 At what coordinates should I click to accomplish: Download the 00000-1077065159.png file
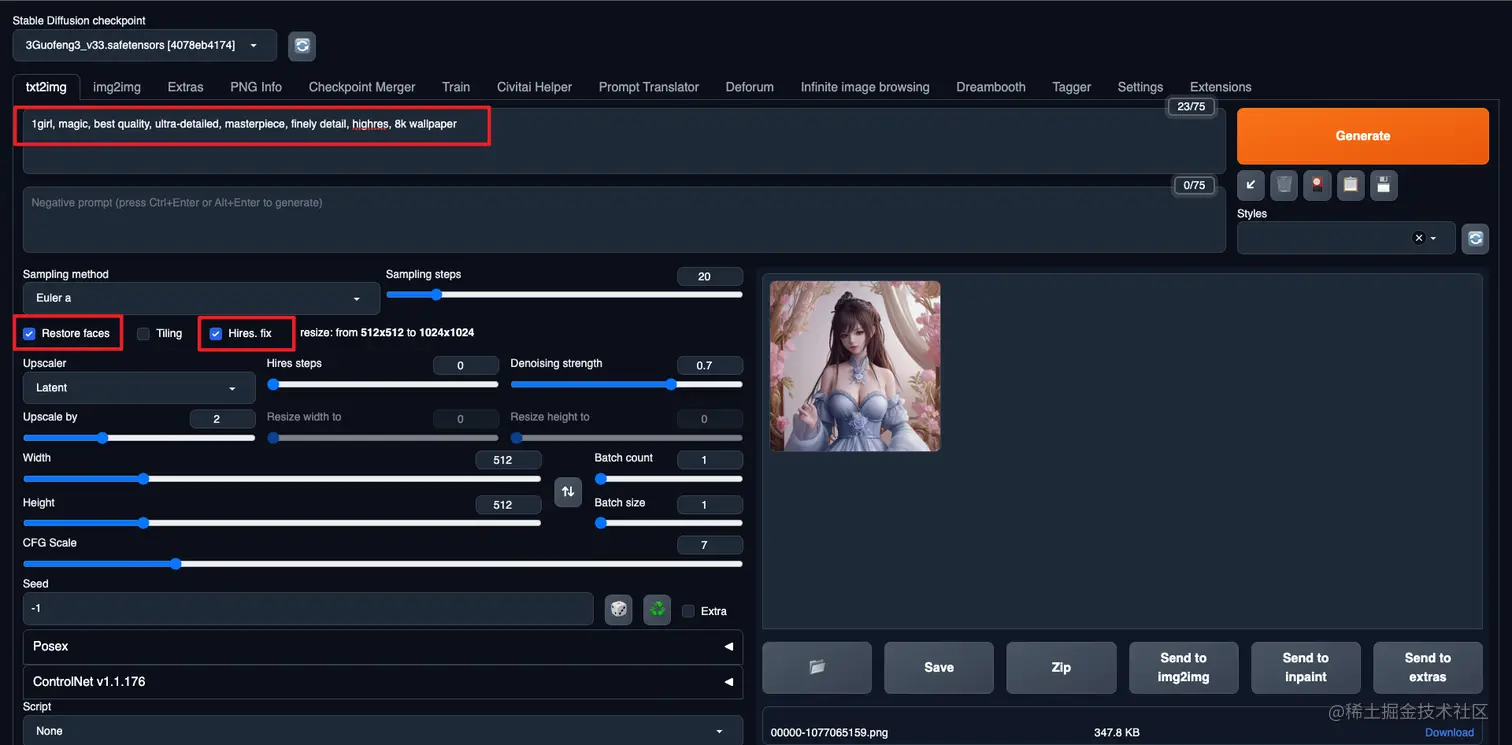pyautogui.click(x=1449, y=732)
